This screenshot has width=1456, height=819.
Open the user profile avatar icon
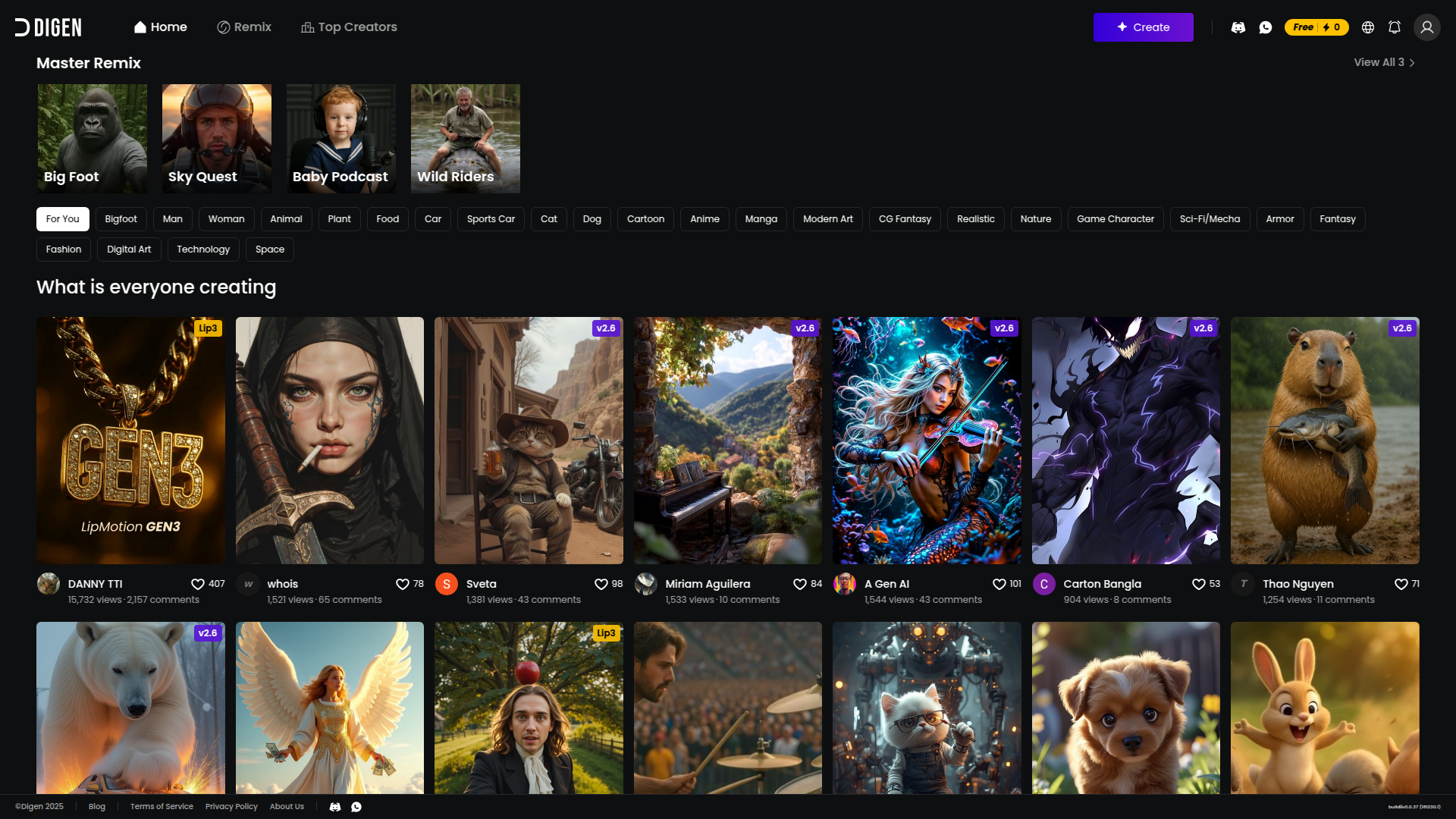pyautogui.click(x=1426, y=27)
